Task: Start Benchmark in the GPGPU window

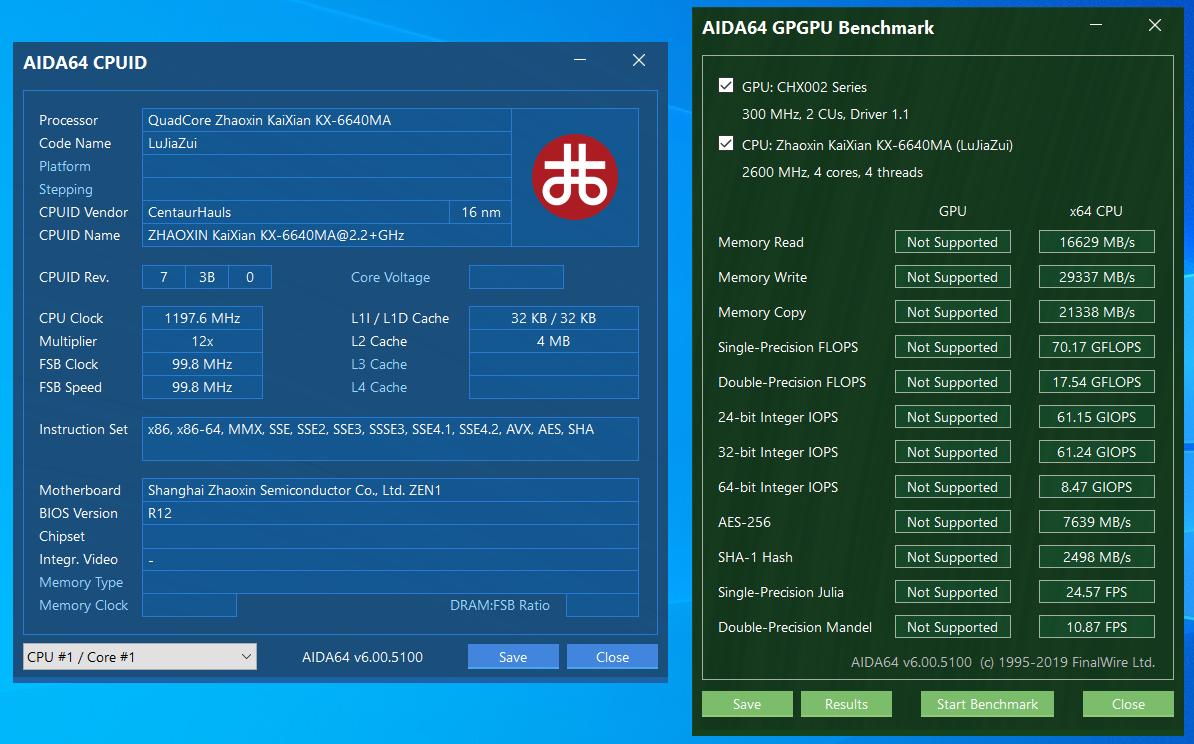Action: pyautogui.click(x=987, y=704)
